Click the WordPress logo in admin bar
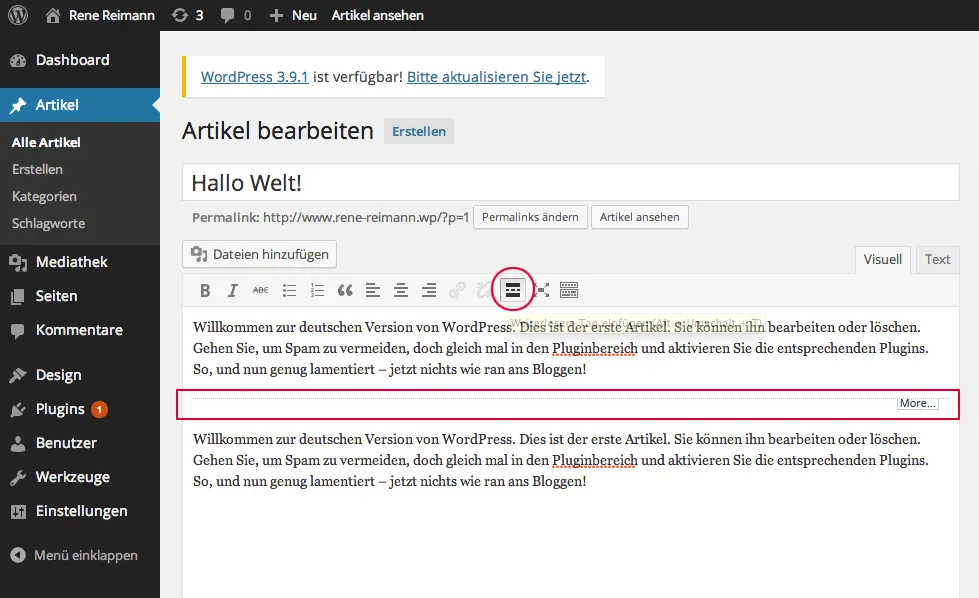This screenshot has width=979, height=598. 18,15
